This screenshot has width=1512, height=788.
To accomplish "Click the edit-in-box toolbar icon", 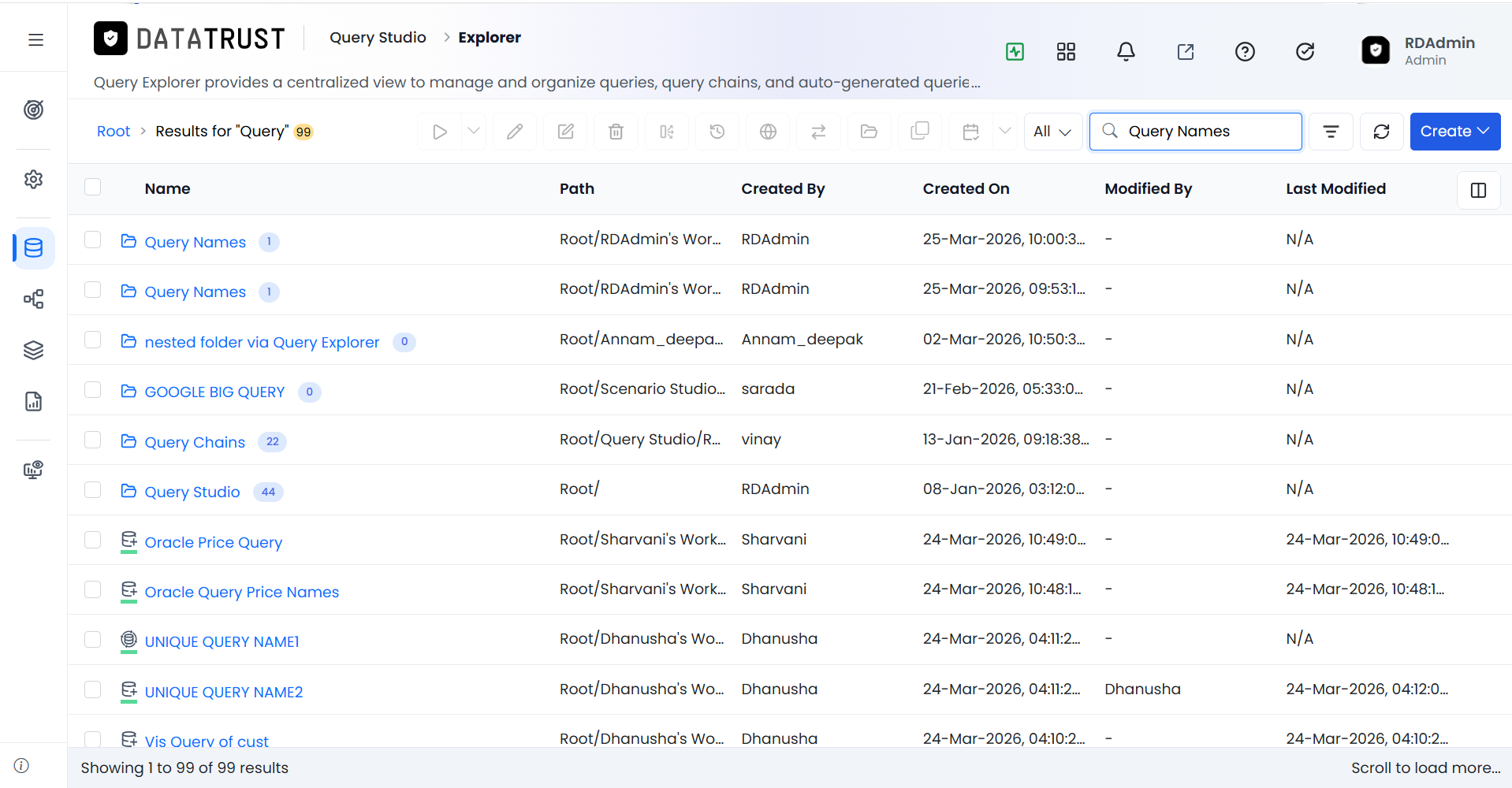I will 566,132.
